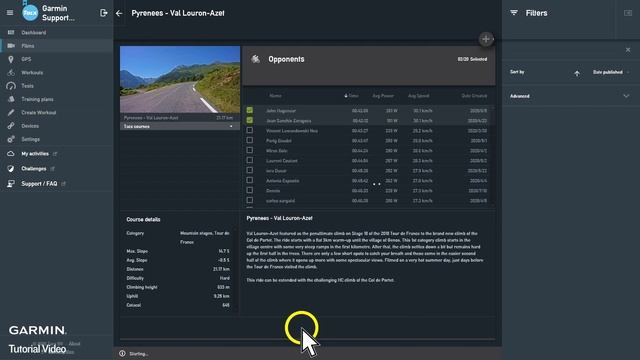Click the Dashboard icon in sidebar
The image size is (640, 360).
pos(11,32)
